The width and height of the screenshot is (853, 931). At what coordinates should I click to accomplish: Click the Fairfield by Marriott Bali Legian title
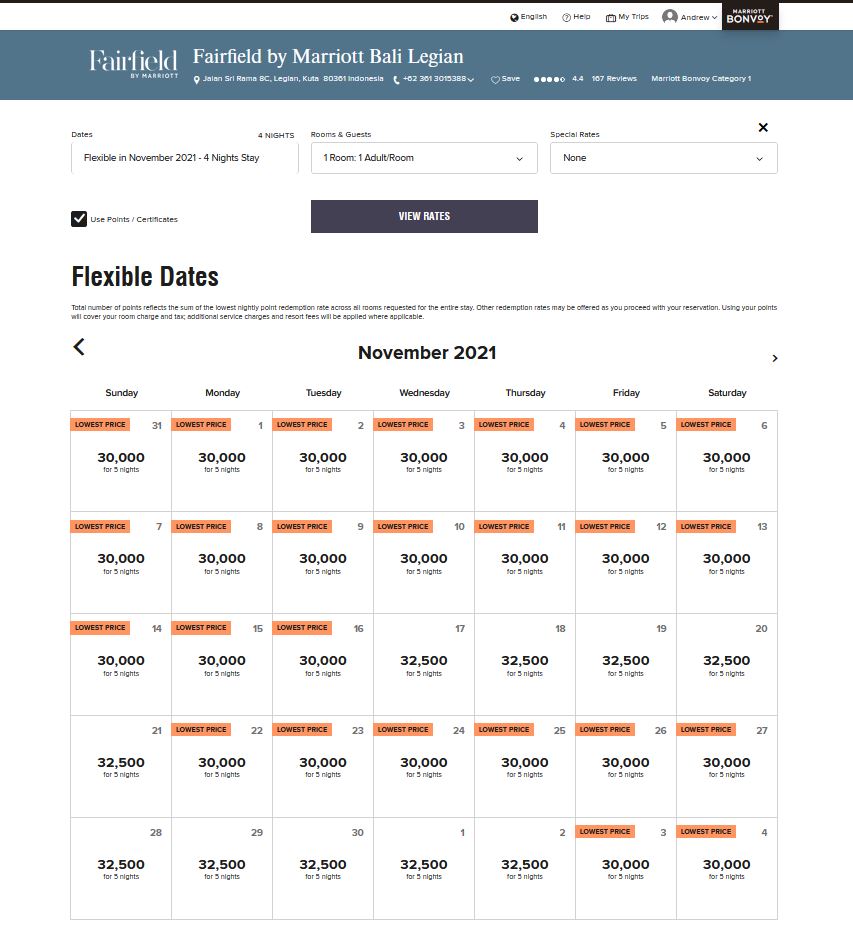pos(328,56)
